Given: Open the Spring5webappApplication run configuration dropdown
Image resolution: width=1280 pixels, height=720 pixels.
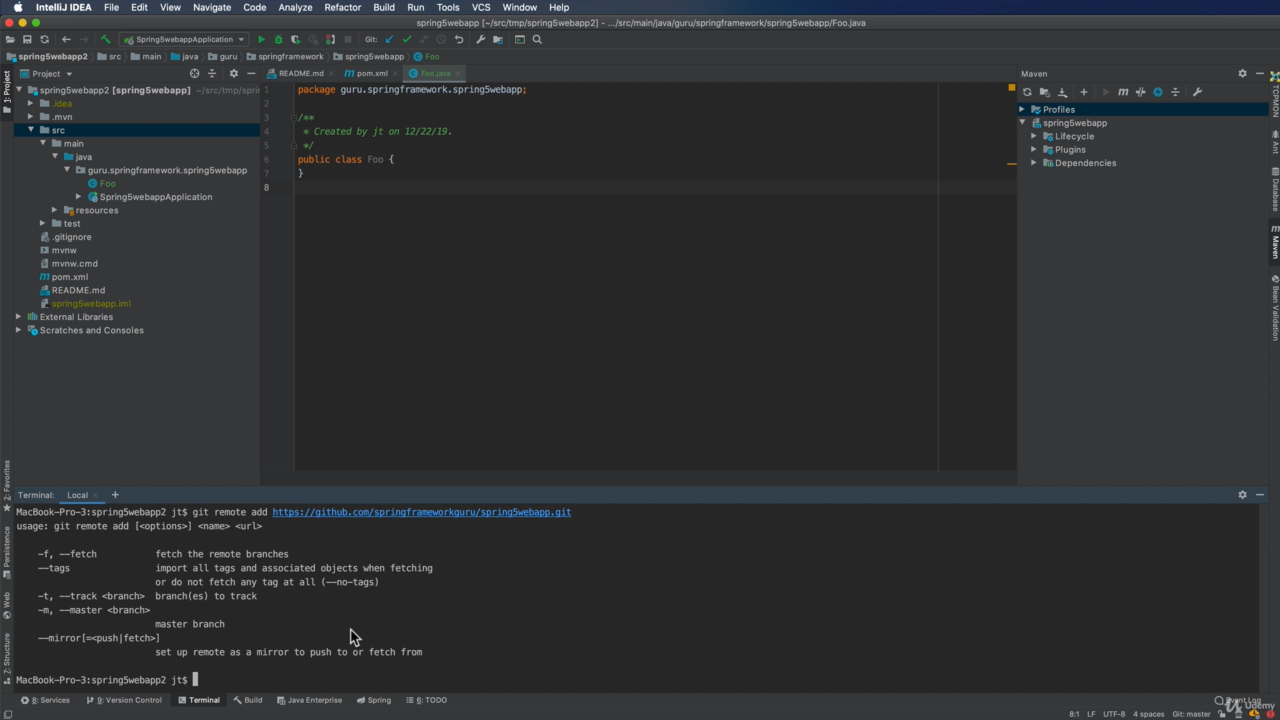Looking at the screenshot, I should pyautogui.click(x=183, y=40).
